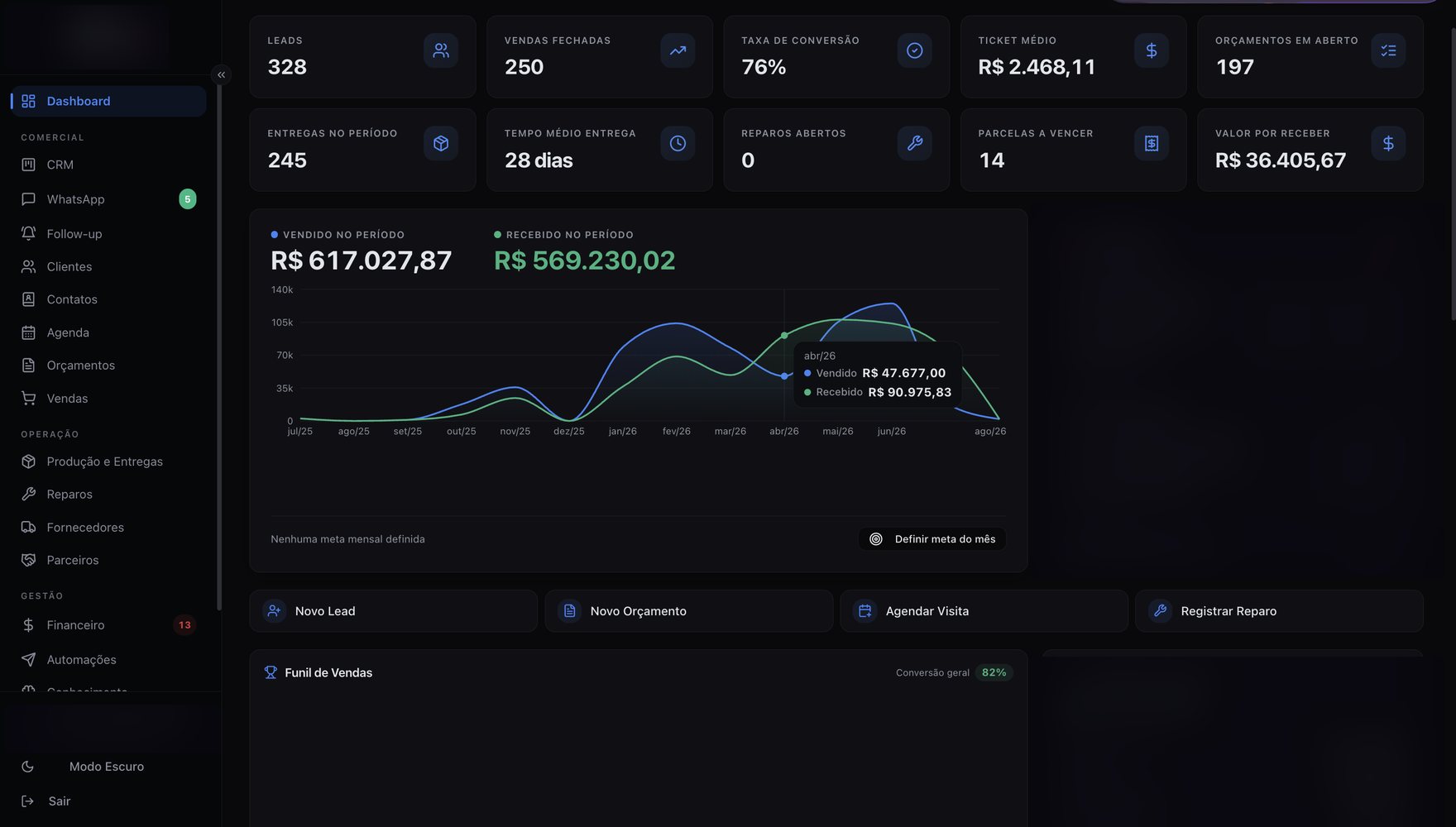Click the Vendas Fechadas trending icon
The width and height of the screenshot is (1456, 827).
click(x=678, y=50)
